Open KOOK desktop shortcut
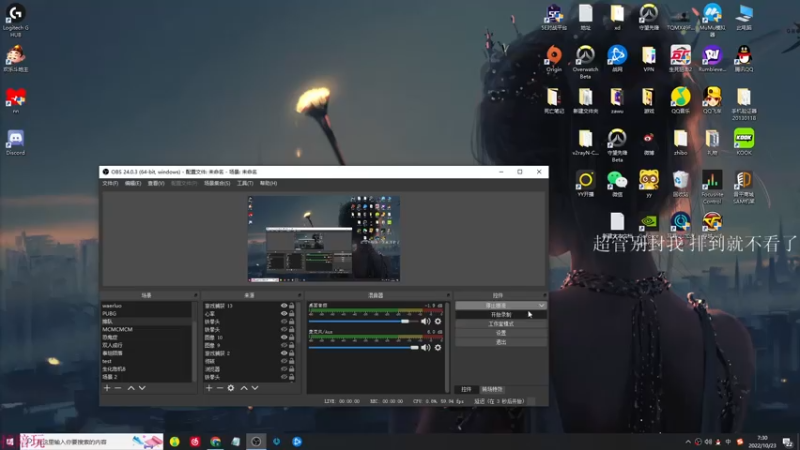This screenshot has height=450, width=800. pos(744,142)
